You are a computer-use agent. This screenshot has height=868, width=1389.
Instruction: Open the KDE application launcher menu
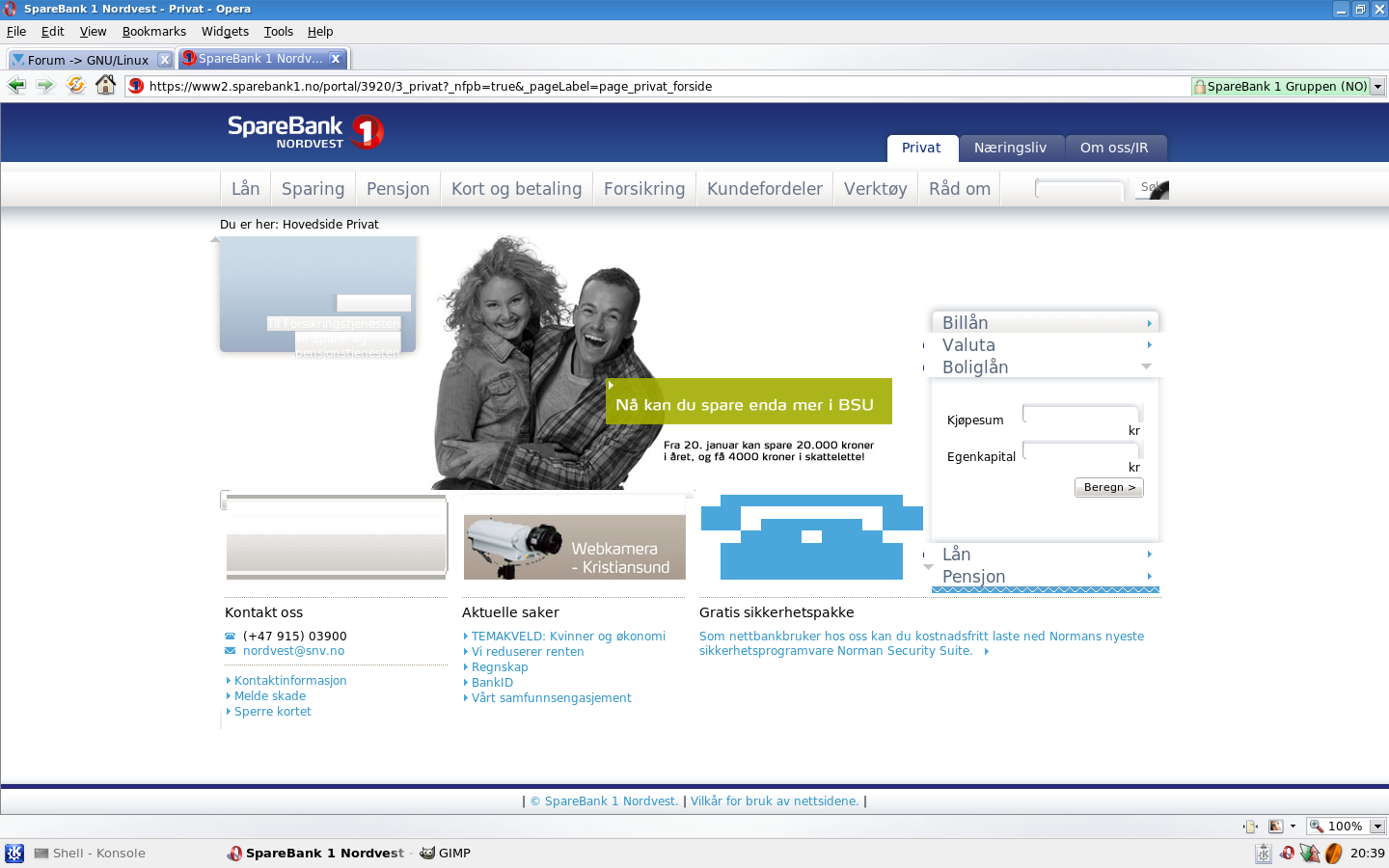[x=14, y=854]
